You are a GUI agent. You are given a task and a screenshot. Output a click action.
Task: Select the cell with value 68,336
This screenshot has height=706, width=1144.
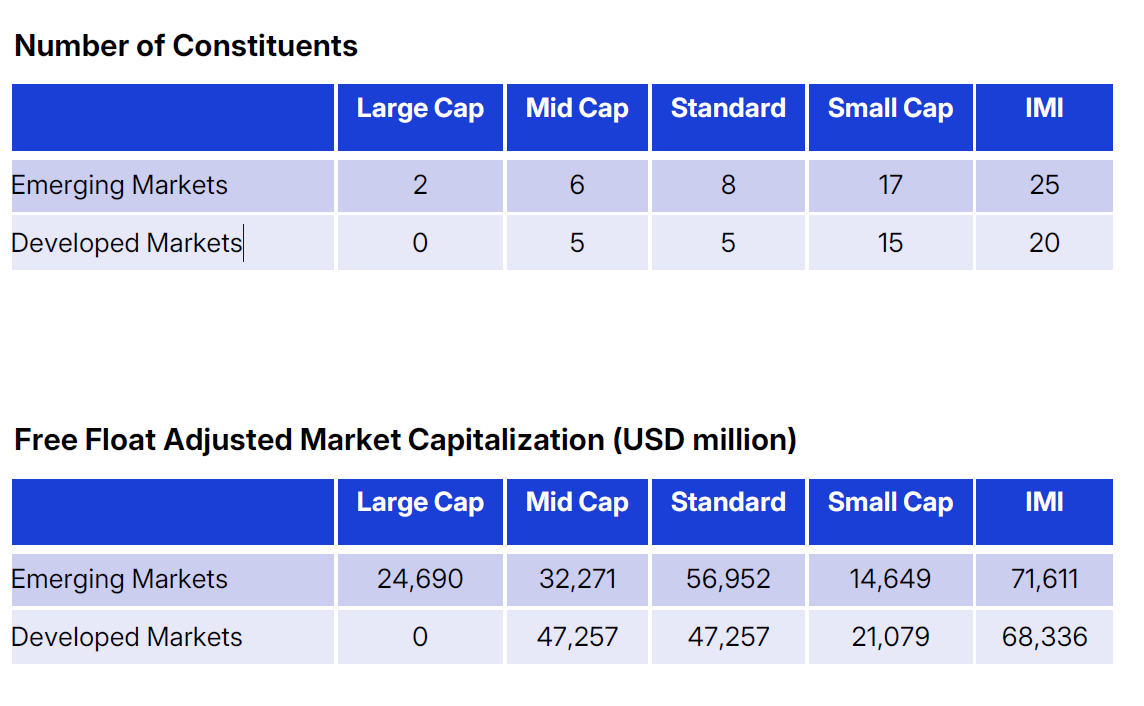[1044, 637]
